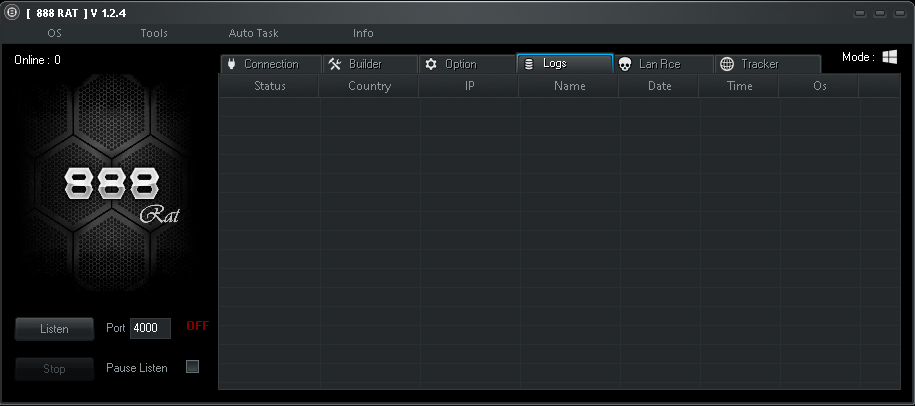Click the gear icon on Option tab
915x406 pixels.
pyautogui.click(x=431, y=64)
